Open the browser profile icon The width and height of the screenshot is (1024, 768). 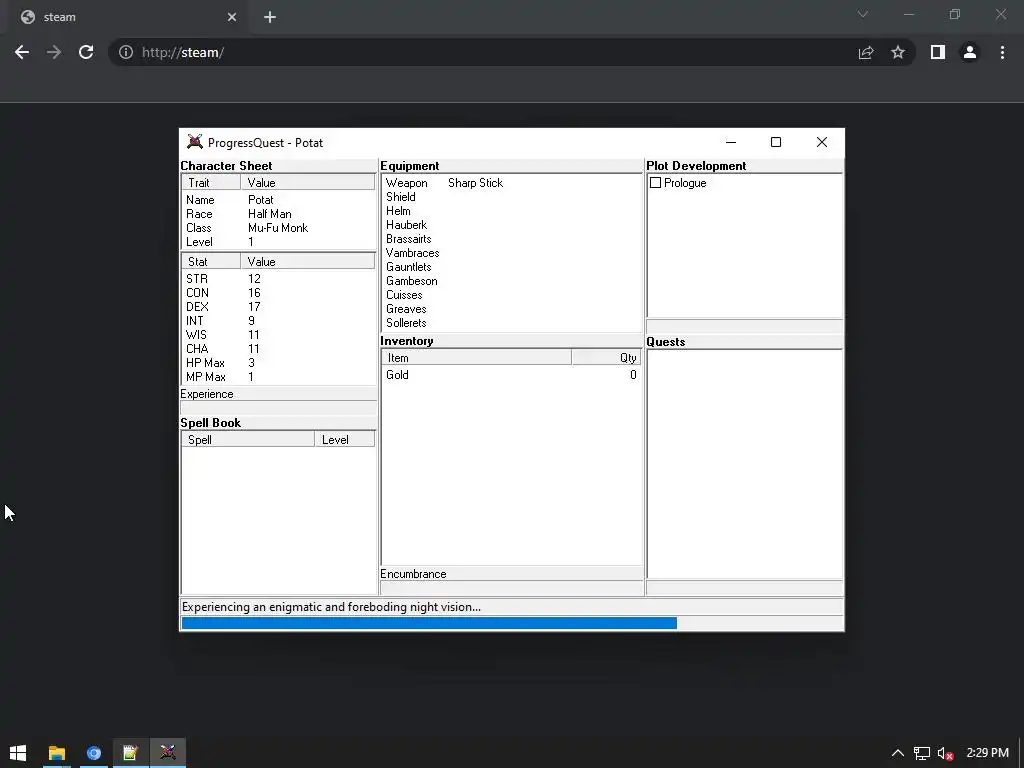tap(970, 52)
